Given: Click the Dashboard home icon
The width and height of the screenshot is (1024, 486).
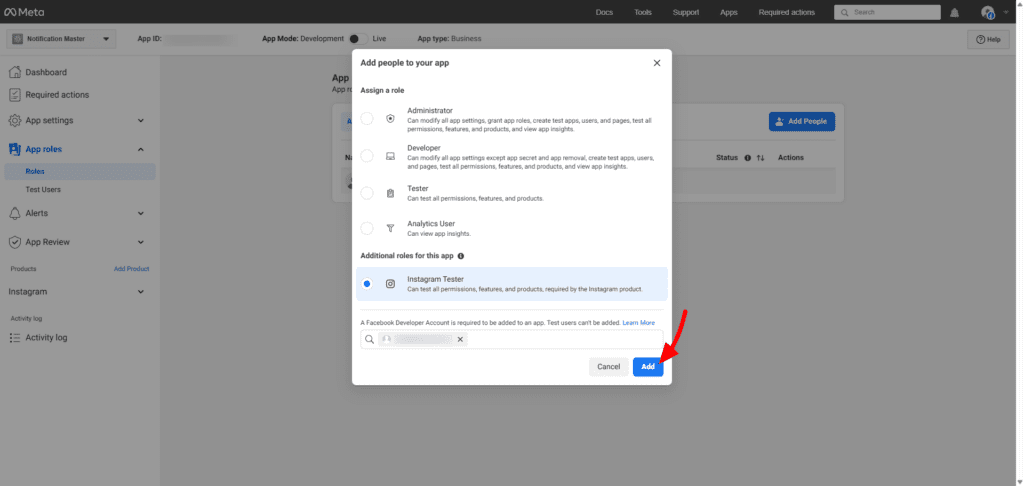Looking at the screenshot, I should (x=14, y=72).
